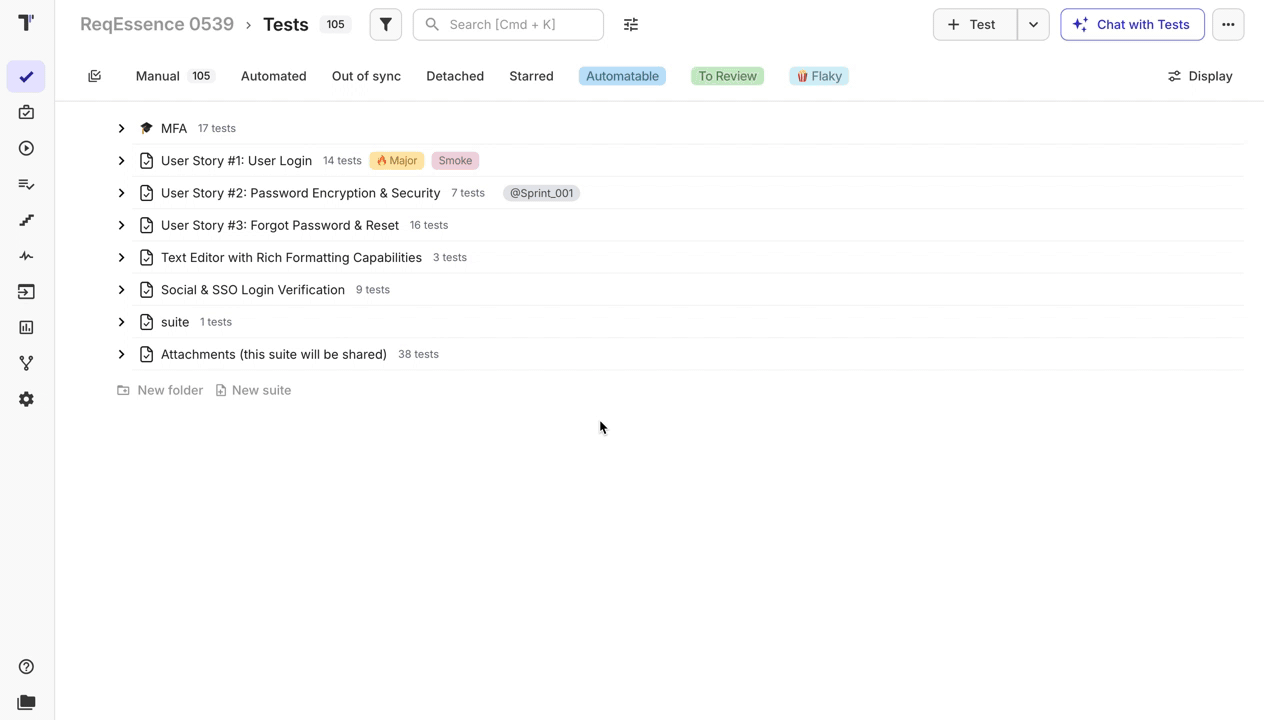Open Text Editor with Rich Formatting Capabilities suite
The width and height of the screenshot is (1264, 720).
[291, 257]
